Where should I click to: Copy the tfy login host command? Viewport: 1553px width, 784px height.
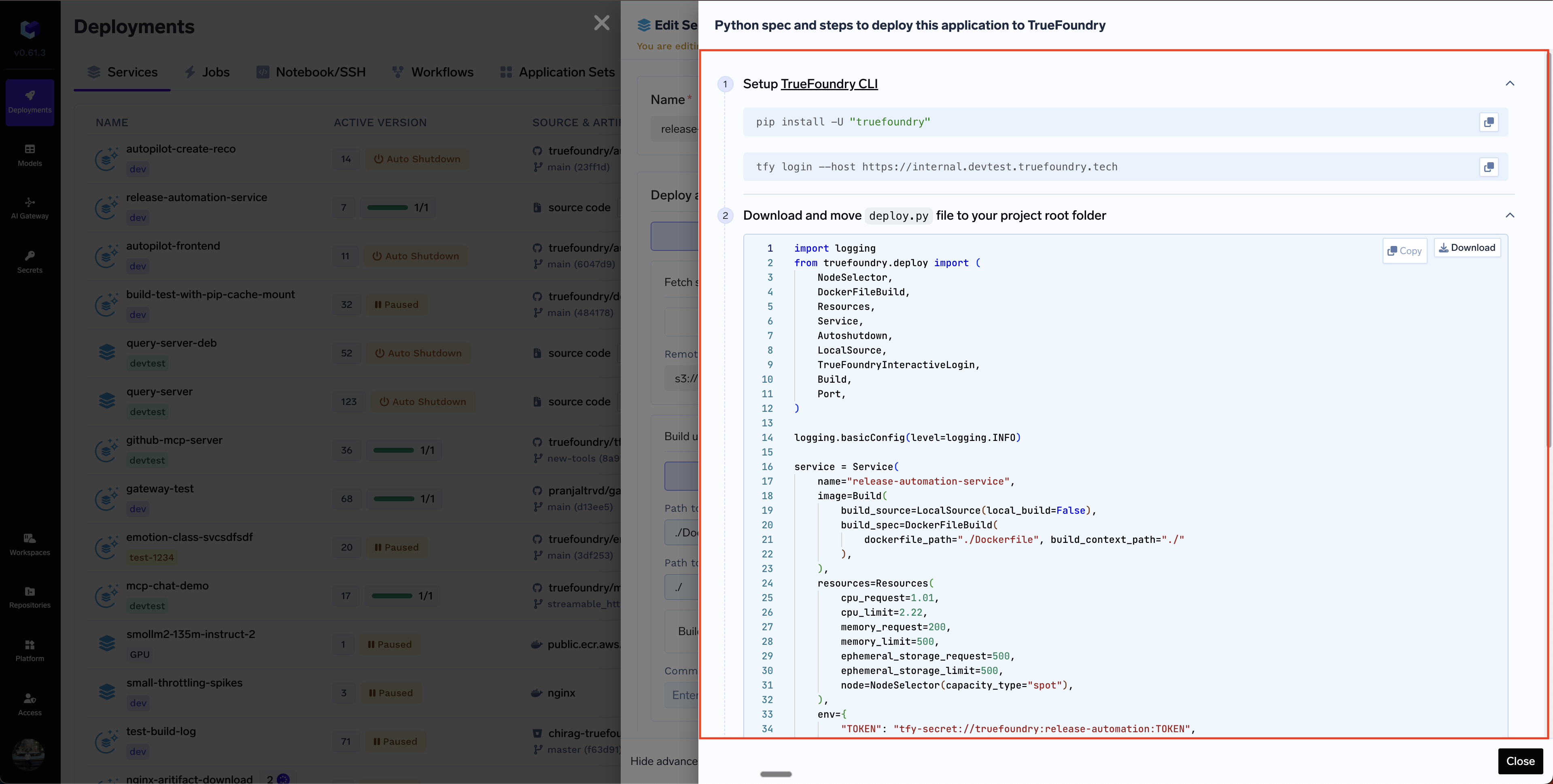pyautogui.click(x=1489, y=167)
